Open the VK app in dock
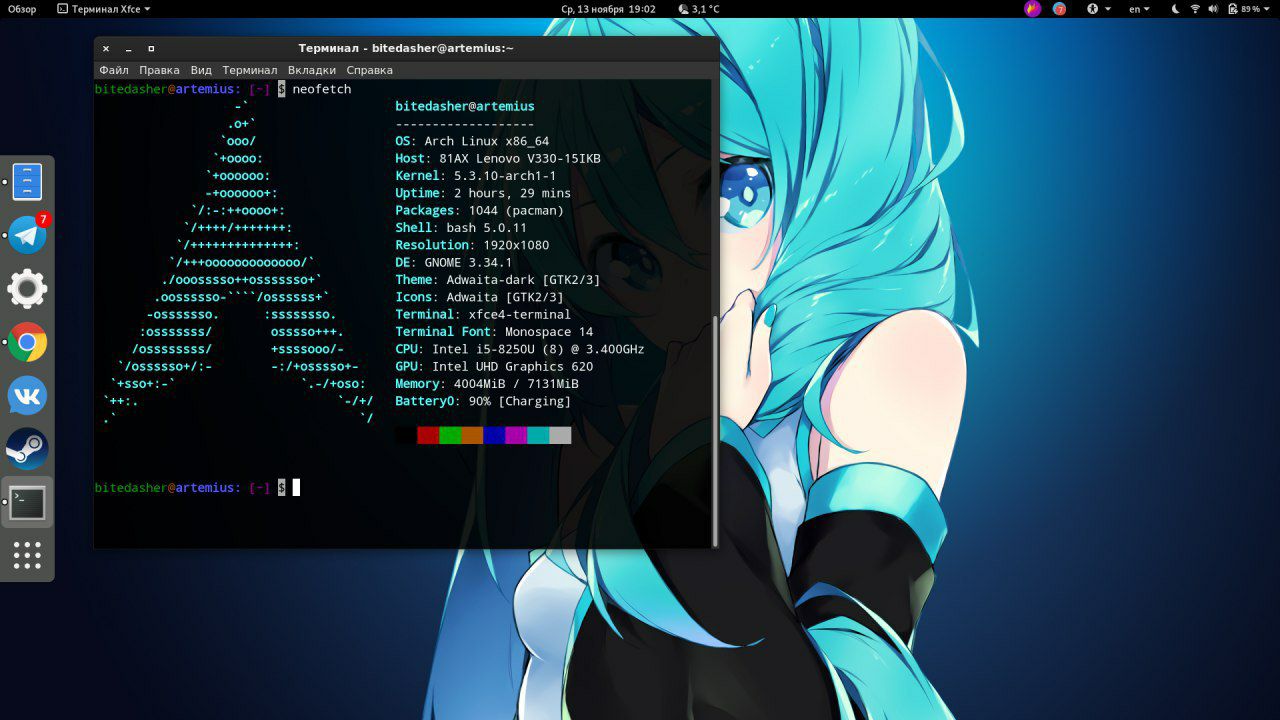The image size is (1280, 720). pyautogui.click(x=27, y=396)
